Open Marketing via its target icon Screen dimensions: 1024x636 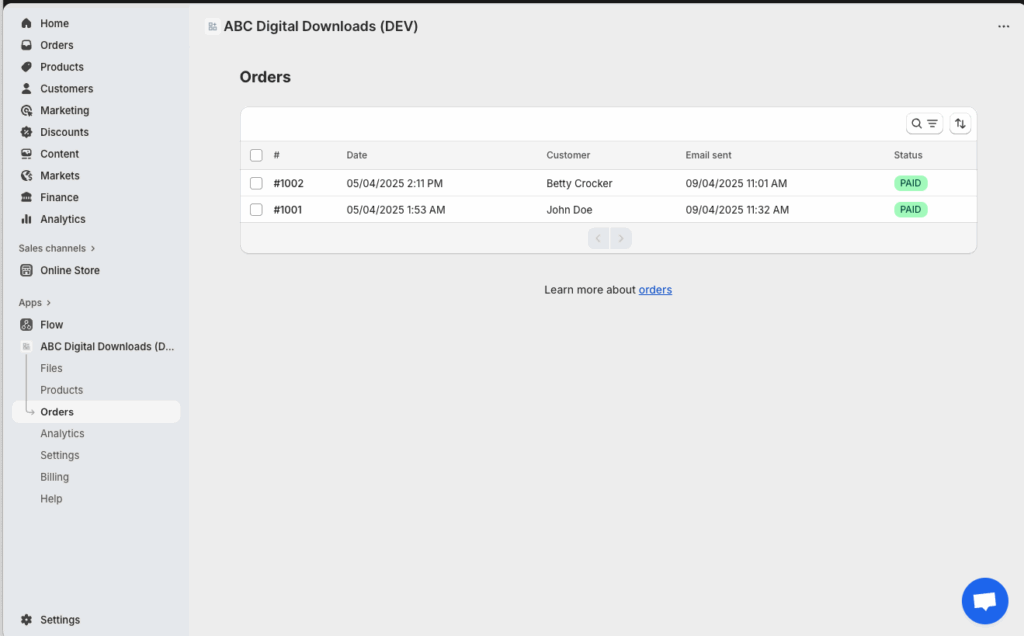(27, 111)
